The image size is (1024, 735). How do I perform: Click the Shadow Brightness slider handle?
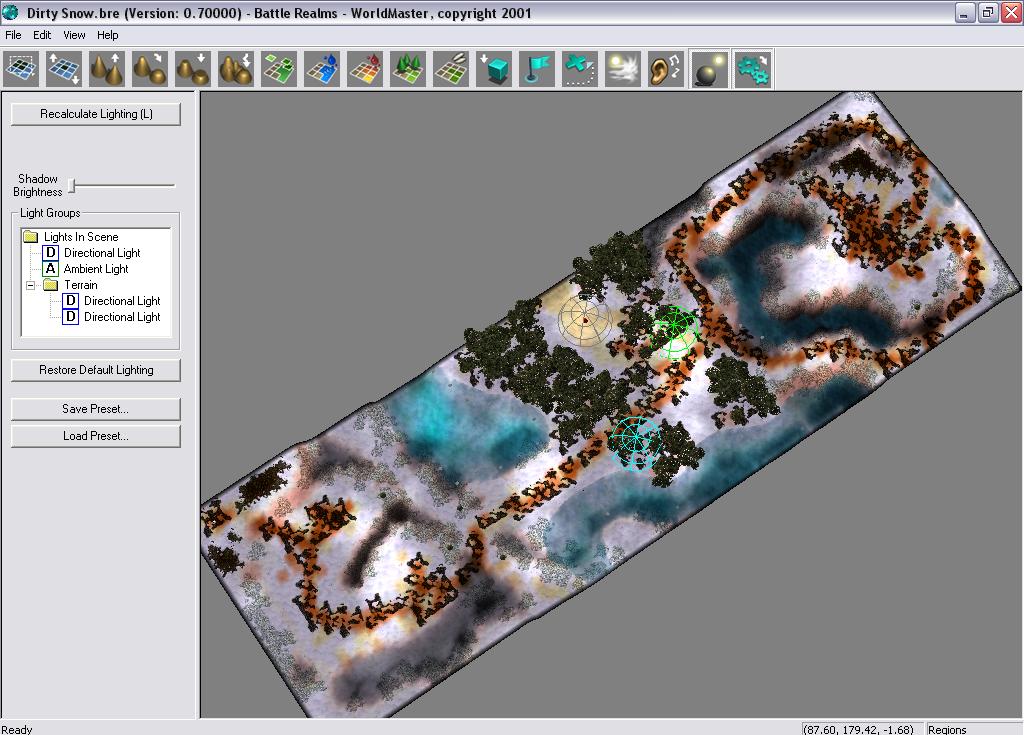coord(72,185)
